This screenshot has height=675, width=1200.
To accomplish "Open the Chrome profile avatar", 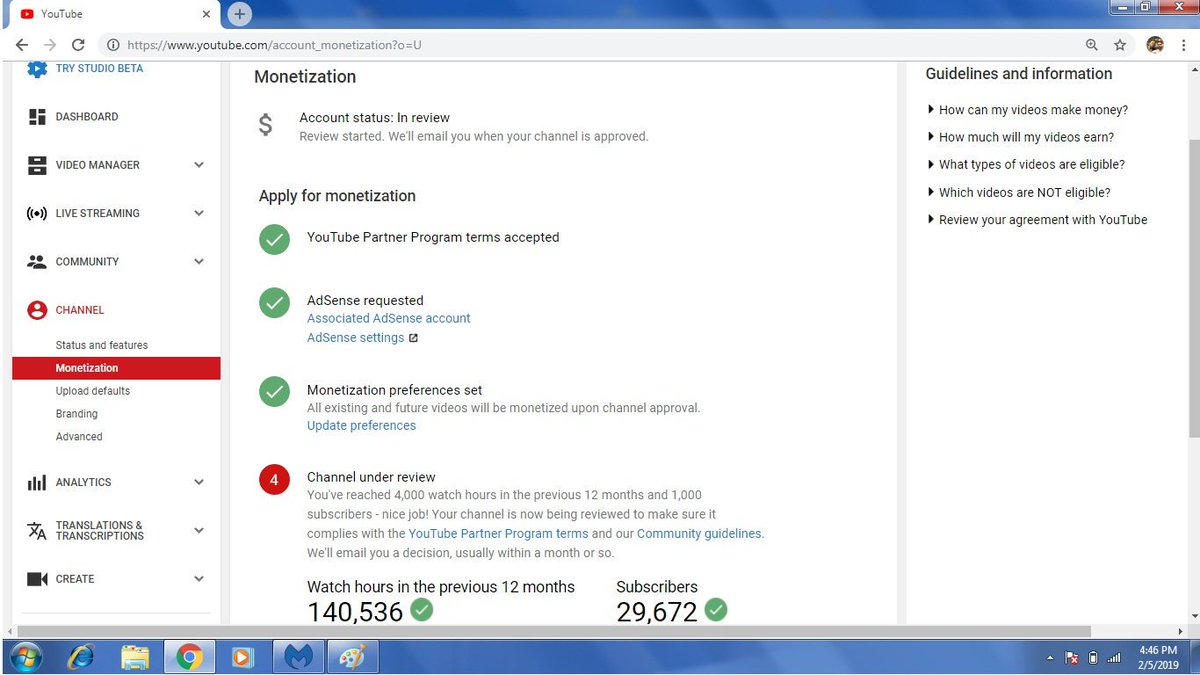I will (1154, 45).
